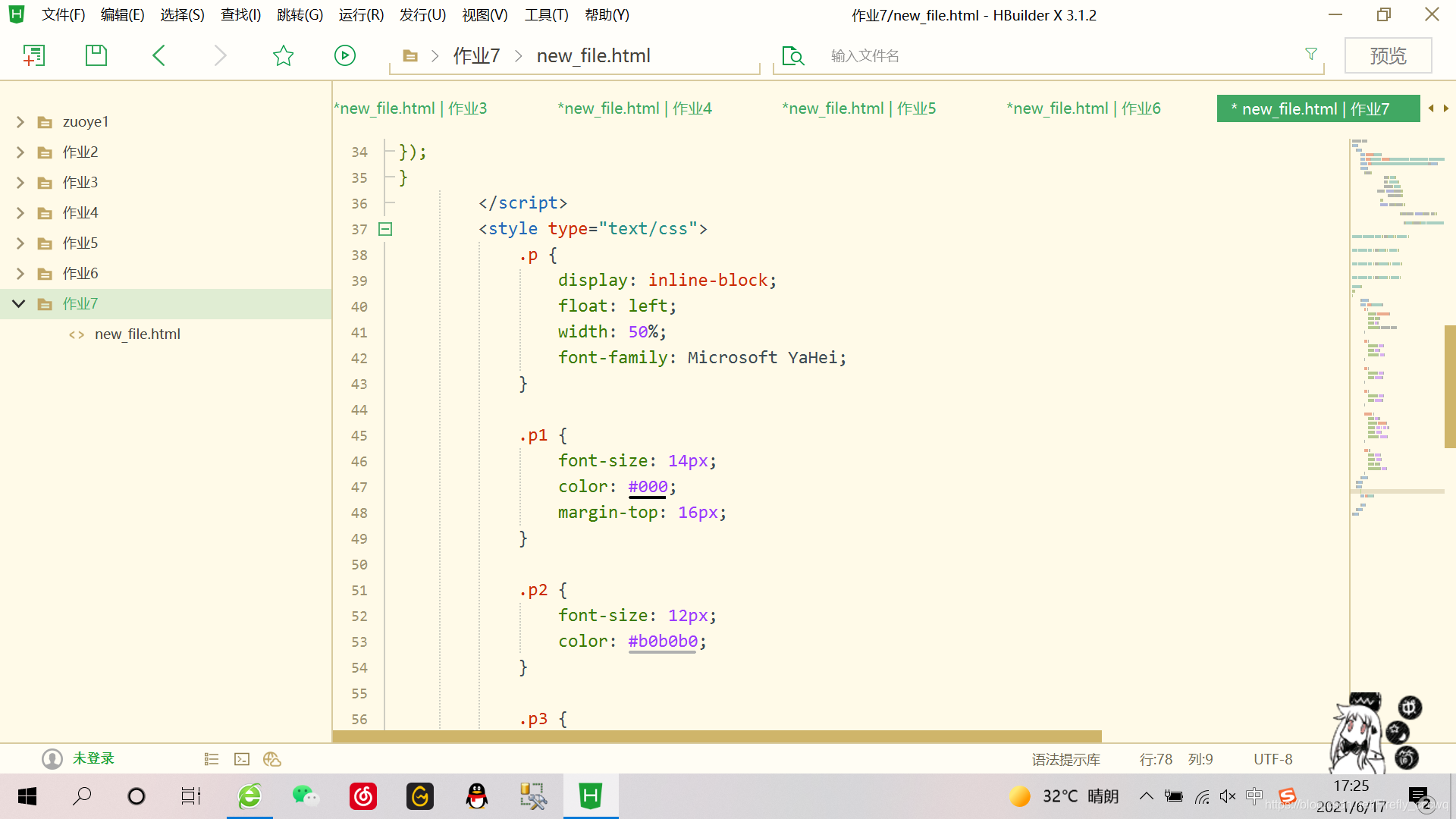Screen dimensions: 1456x819
Task: Open taskbar search
Action: 82,796
